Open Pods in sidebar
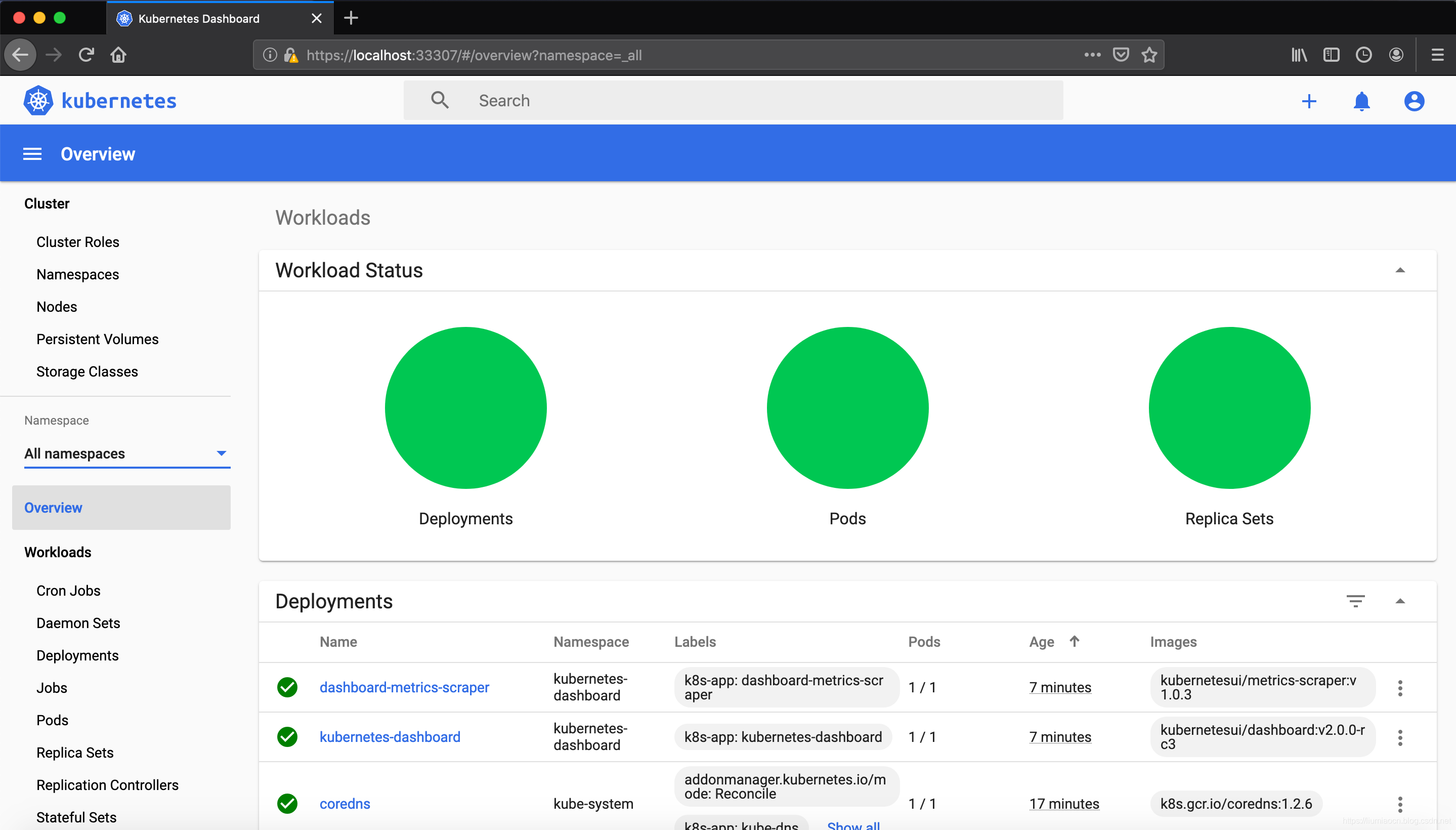Screen dimensions: 1456x830 tap(53, 721)
